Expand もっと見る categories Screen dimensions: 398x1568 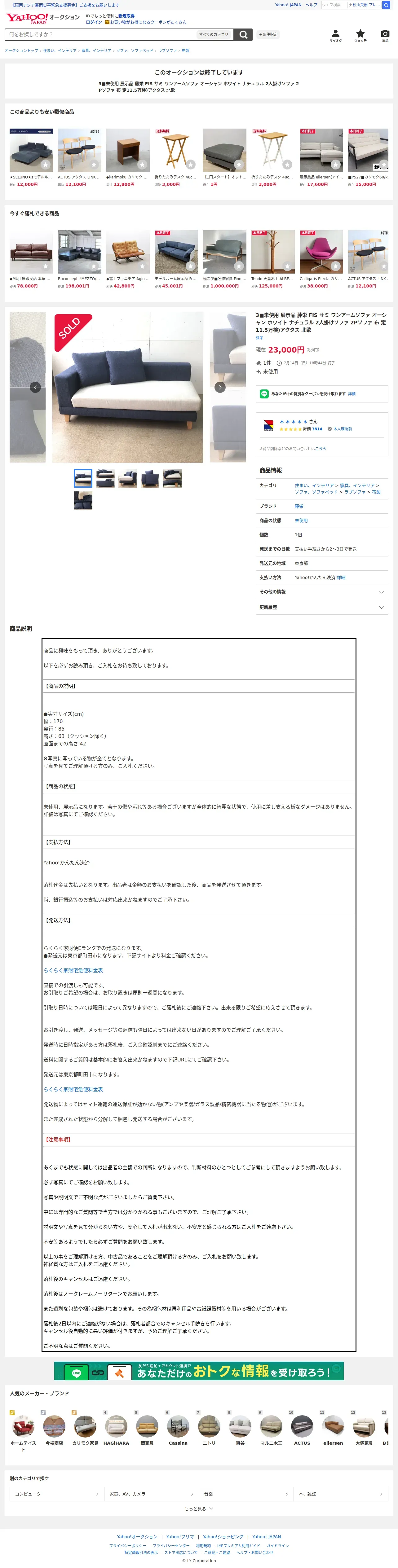click(199, 1509)
